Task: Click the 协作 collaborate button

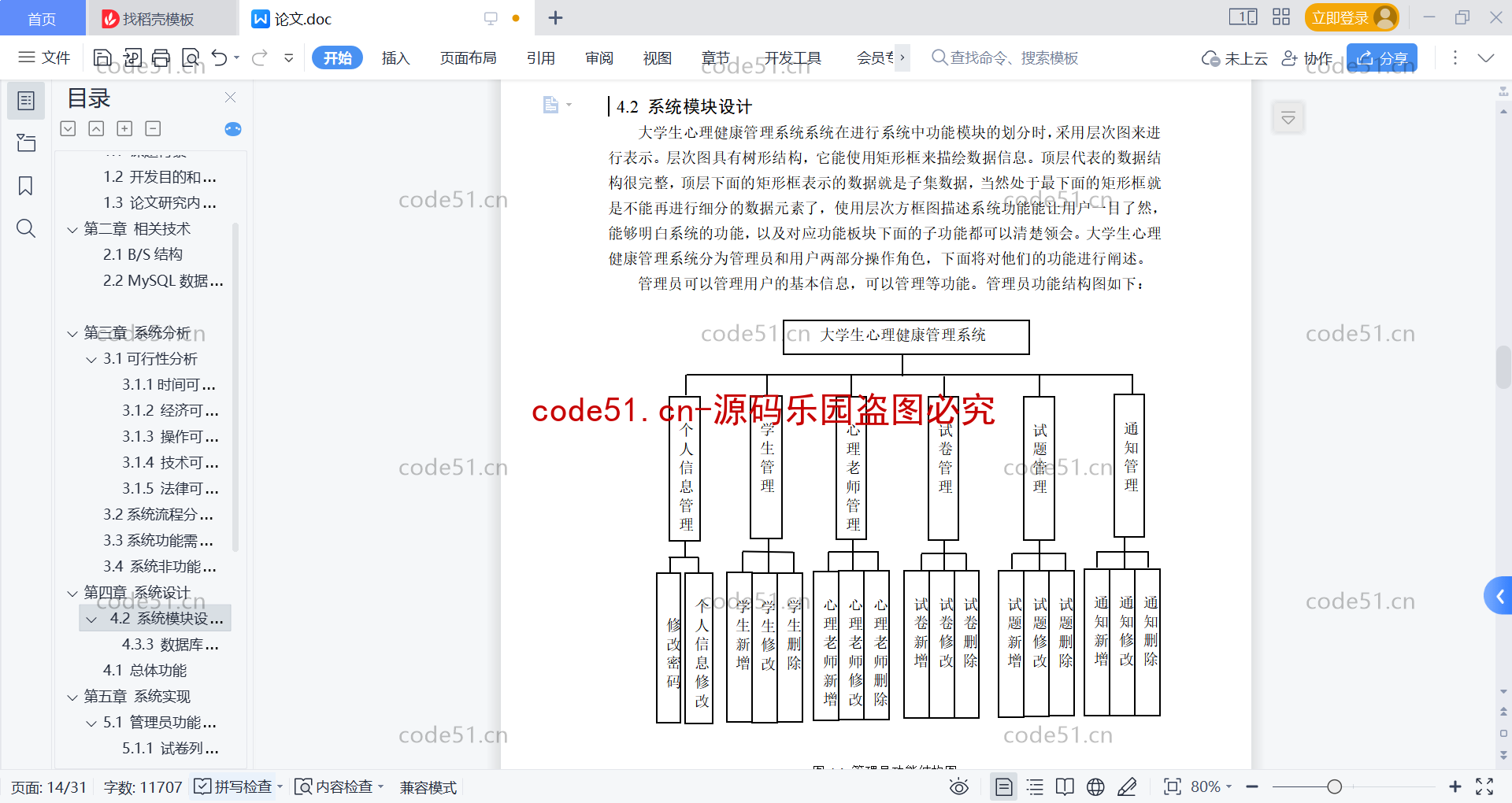Action: [x=1307, y=57]
